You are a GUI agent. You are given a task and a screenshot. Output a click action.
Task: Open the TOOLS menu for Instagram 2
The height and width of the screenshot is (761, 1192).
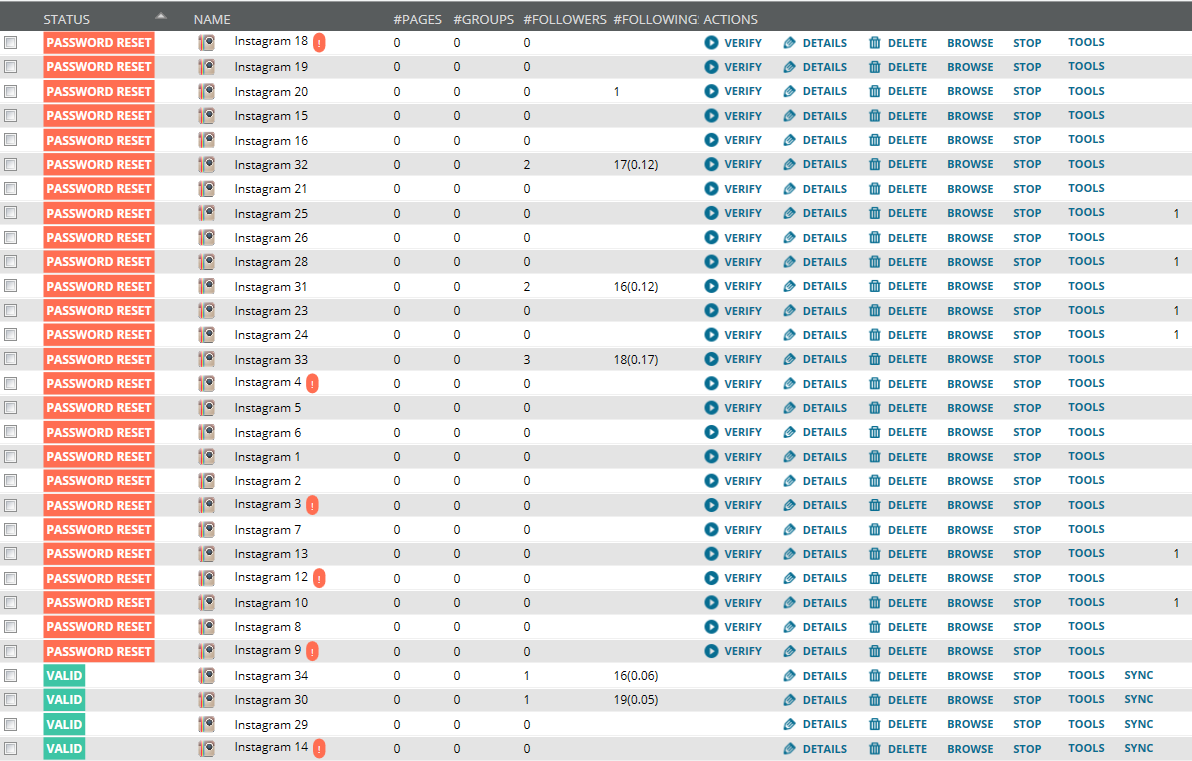pyautogui.click(x=1086, y=480)
